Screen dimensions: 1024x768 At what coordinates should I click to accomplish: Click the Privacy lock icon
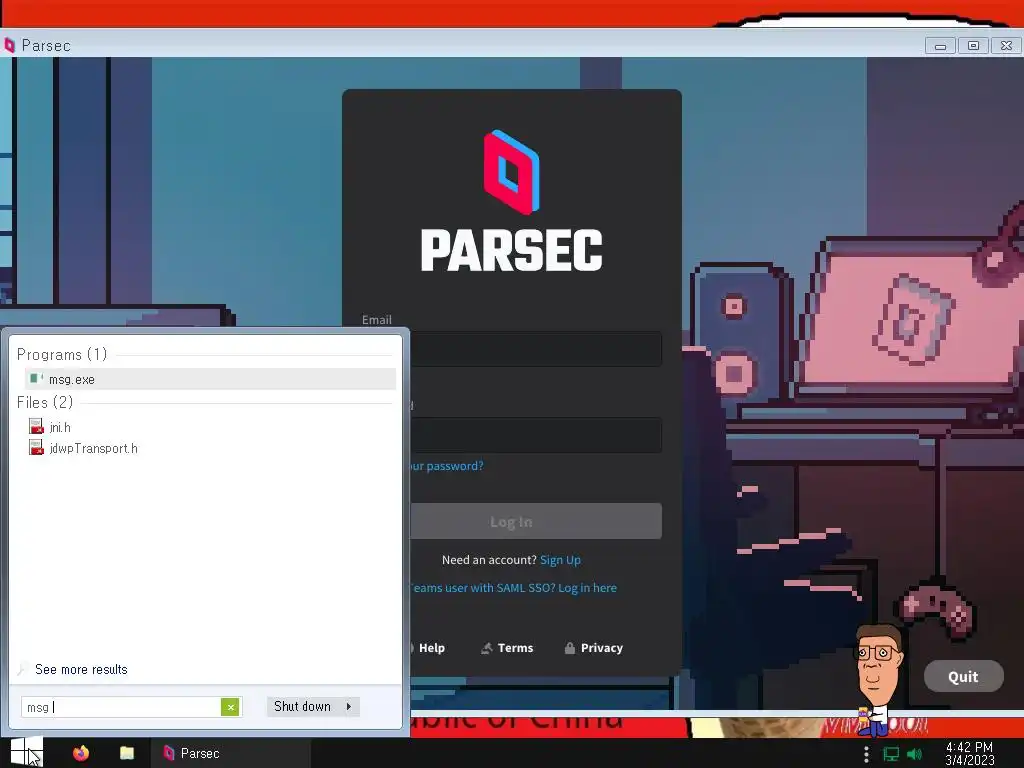[569, 648]
